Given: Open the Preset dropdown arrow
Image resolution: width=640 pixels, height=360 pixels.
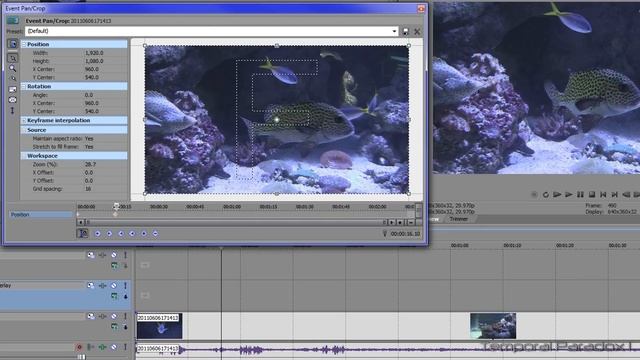Looking at the screenshot, I should pyautogui.click(x=394, y=31).
